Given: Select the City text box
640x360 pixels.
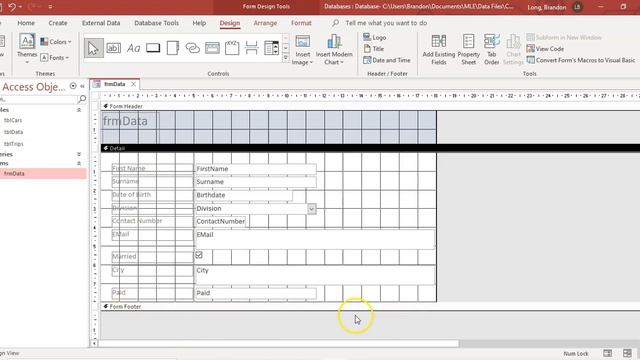Looking at the screenshot, I should click(x=315, y=275).
